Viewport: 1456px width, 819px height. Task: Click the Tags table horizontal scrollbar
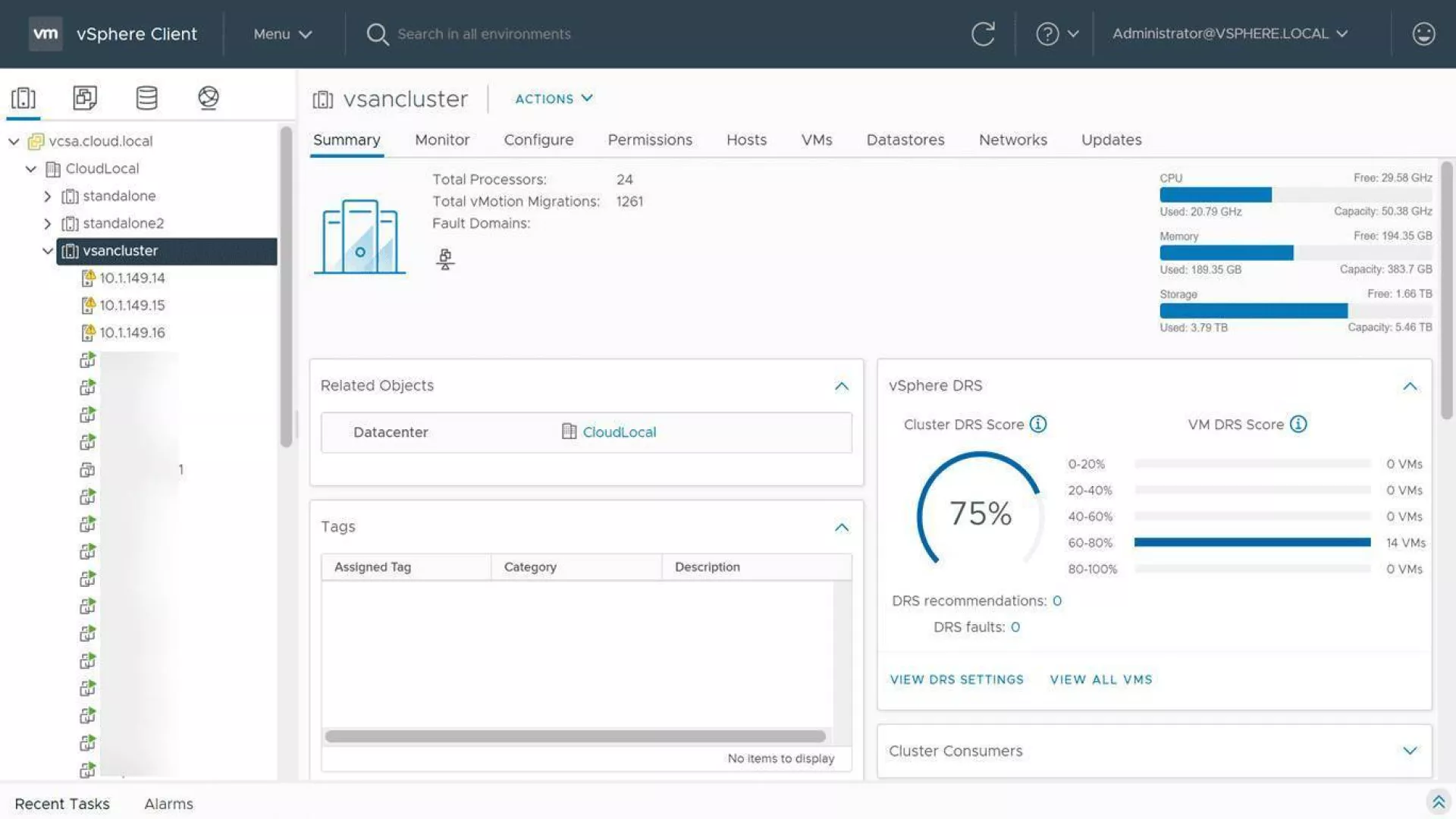point(575,736)
